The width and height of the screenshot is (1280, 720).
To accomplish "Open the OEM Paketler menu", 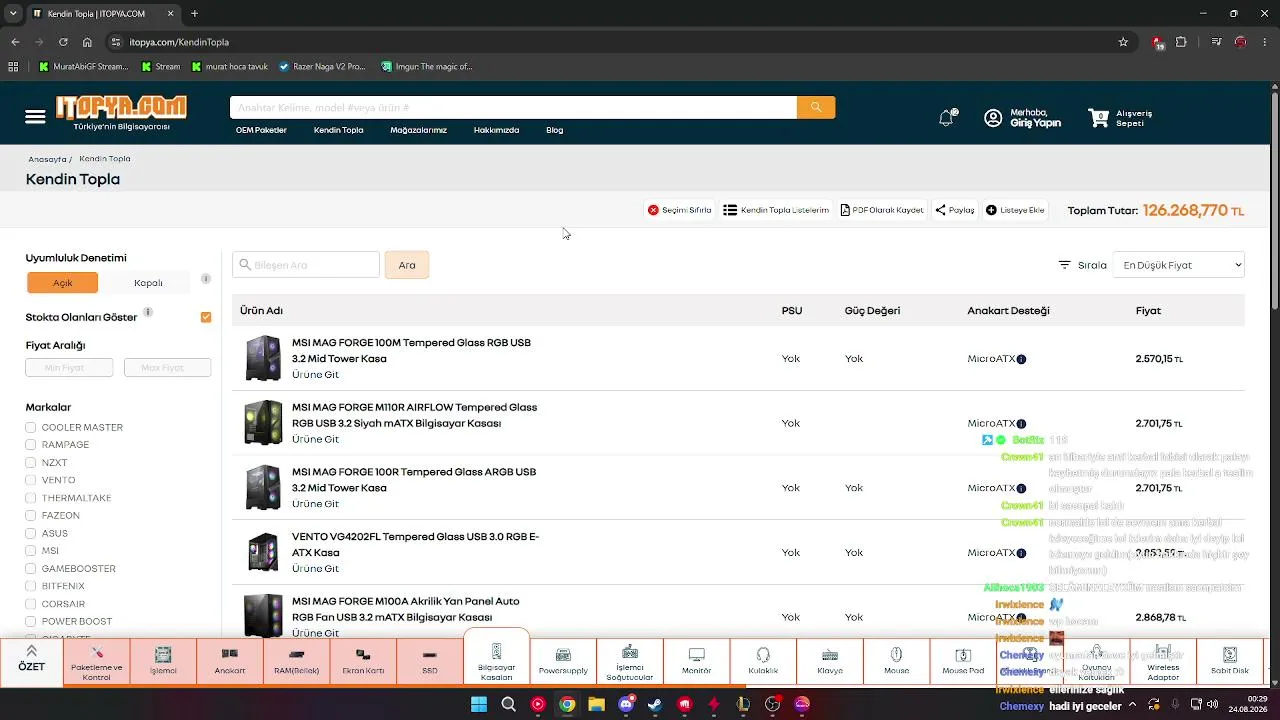I will [261, 130].
